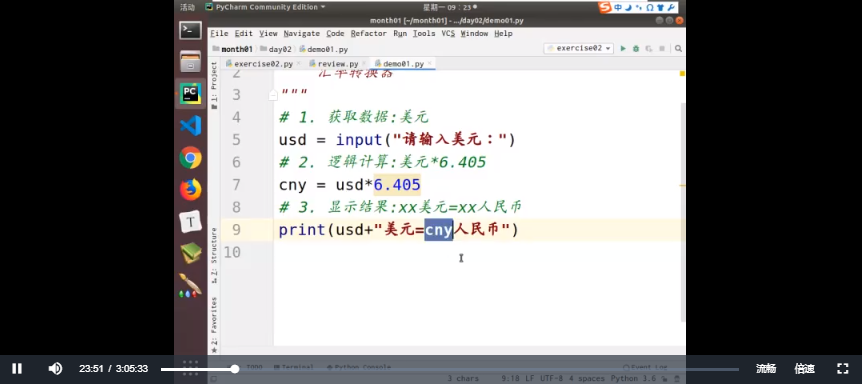
Task: Open the 流畅 video quality selector
Action: pos(766,369)
